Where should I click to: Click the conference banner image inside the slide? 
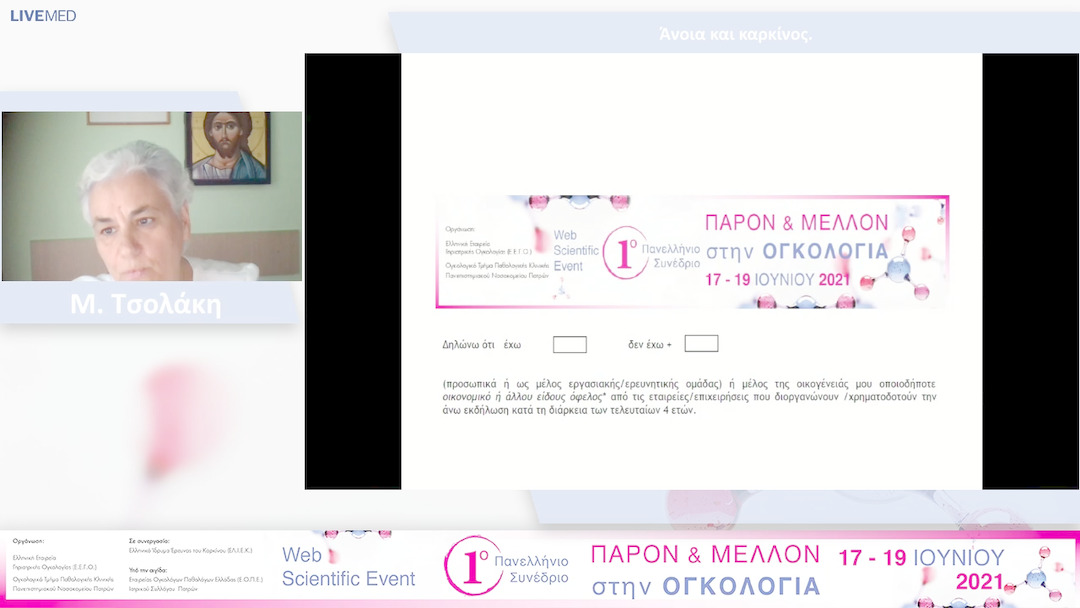(x=692, y=251)
